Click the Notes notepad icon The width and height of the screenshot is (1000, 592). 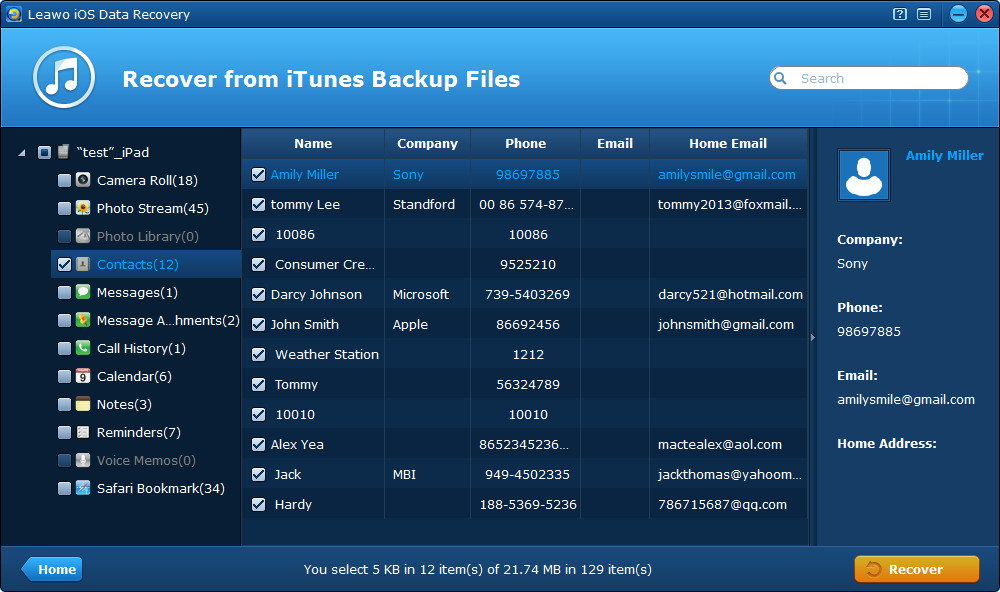83,404
